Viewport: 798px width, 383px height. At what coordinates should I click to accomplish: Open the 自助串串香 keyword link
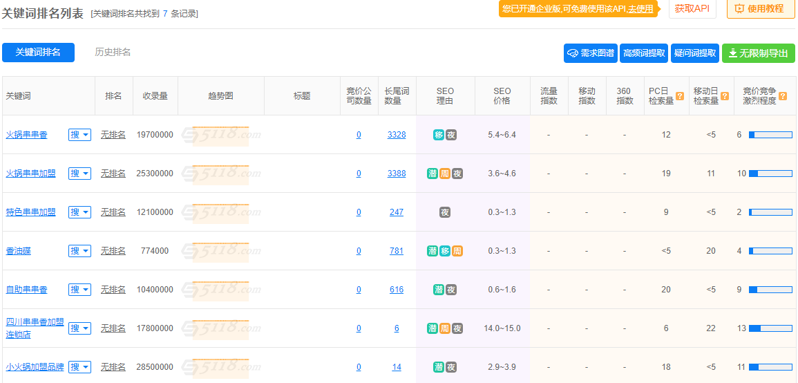(26, 289)
